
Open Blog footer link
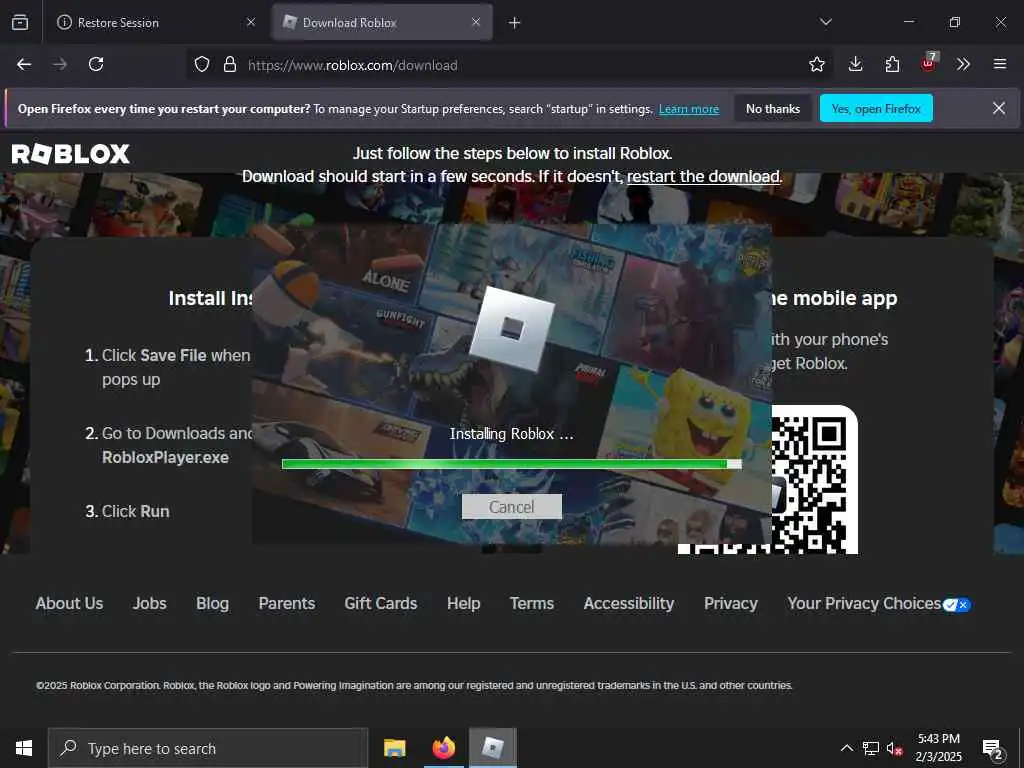(x=212, y=603)
